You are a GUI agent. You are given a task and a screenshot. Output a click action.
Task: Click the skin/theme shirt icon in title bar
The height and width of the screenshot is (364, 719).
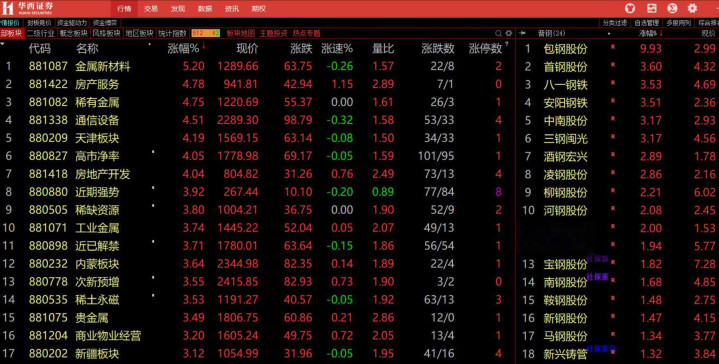630,8
